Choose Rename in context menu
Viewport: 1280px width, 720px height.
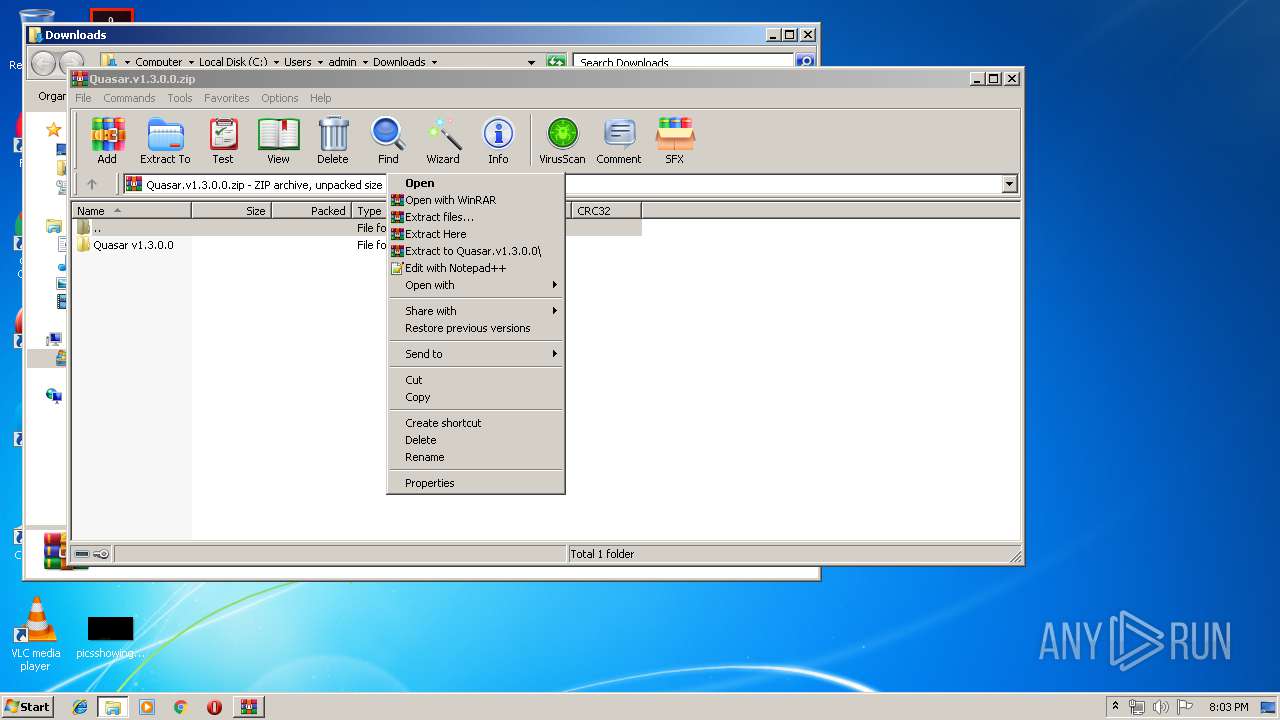click(476, 457)
